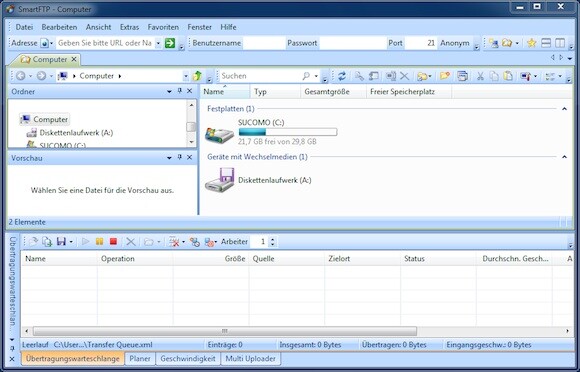This screenshot has width=580, height=372.
Task: Click the remove X icon in queue toolbar
Action: (131, 241)
